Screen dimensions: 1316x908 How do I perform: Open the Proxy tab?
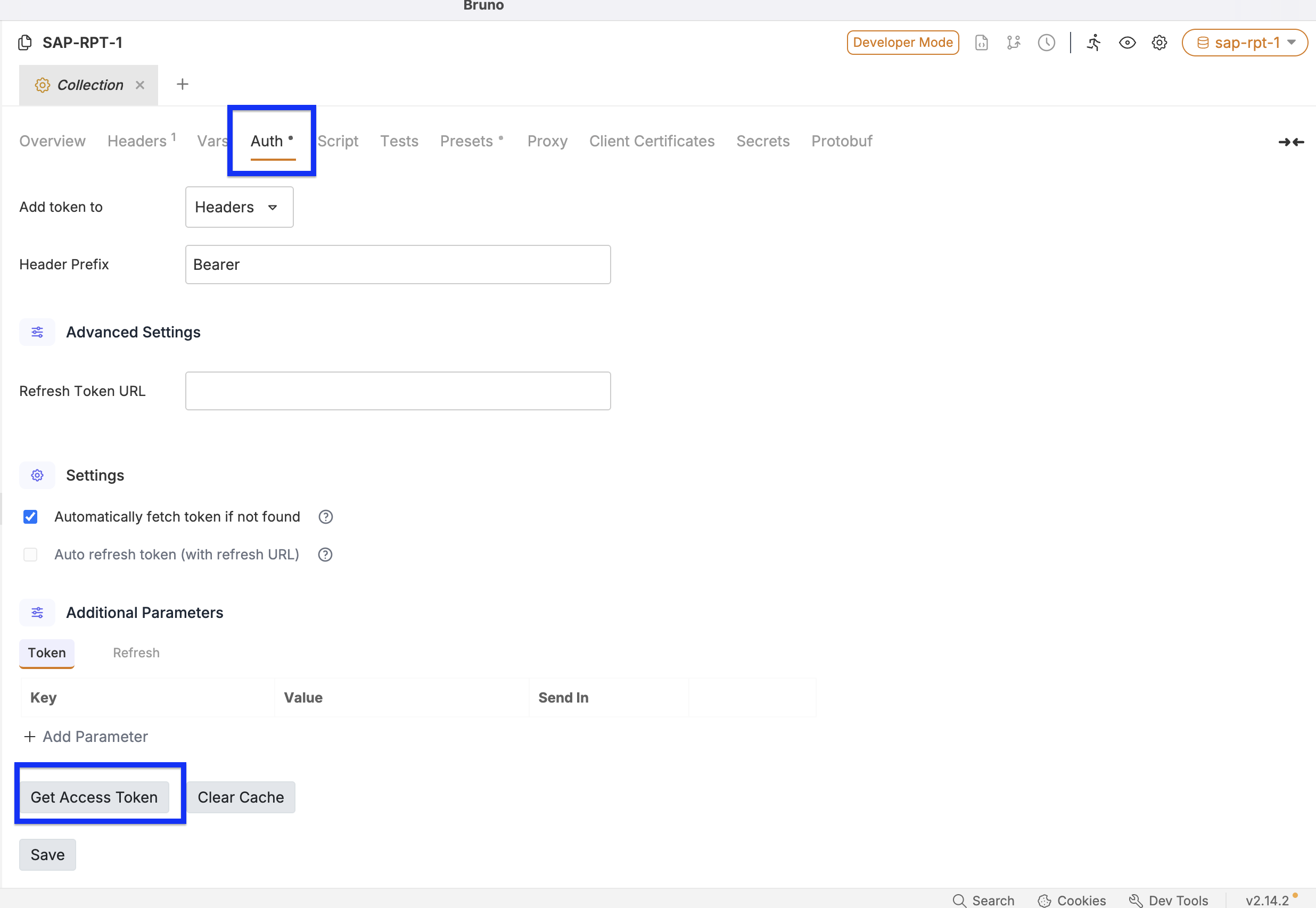pyautogui.click(x=547, y=141)
